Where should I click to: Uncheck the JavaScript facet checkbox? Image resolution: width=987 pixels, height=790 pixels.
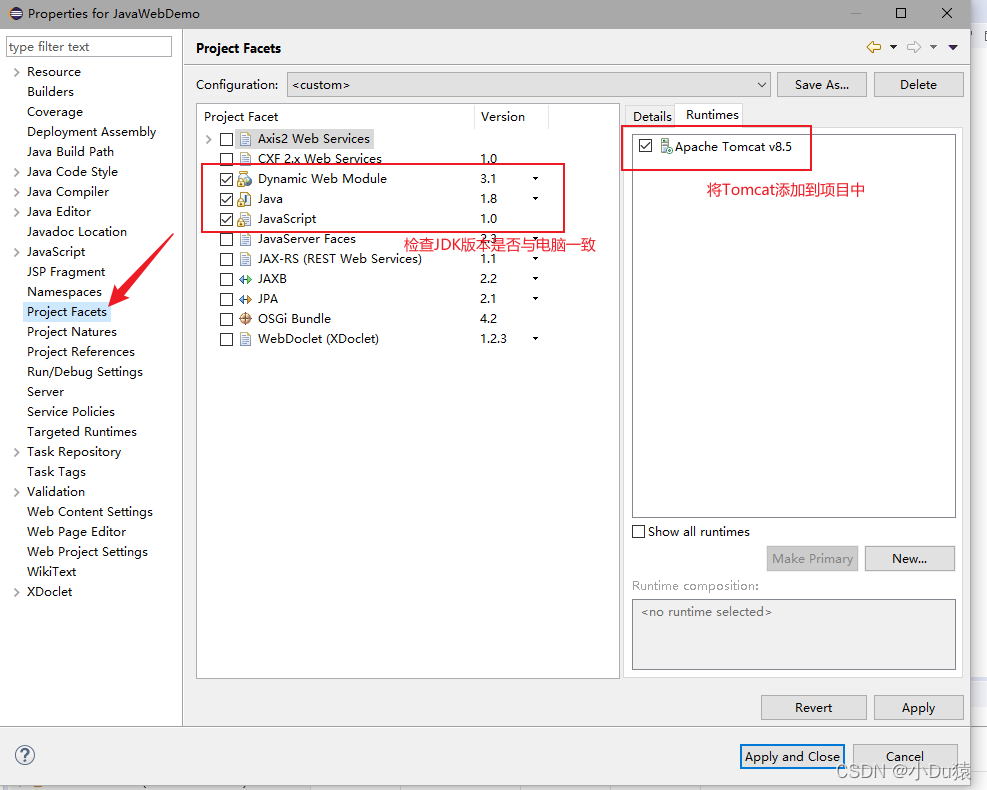point(227,220)
